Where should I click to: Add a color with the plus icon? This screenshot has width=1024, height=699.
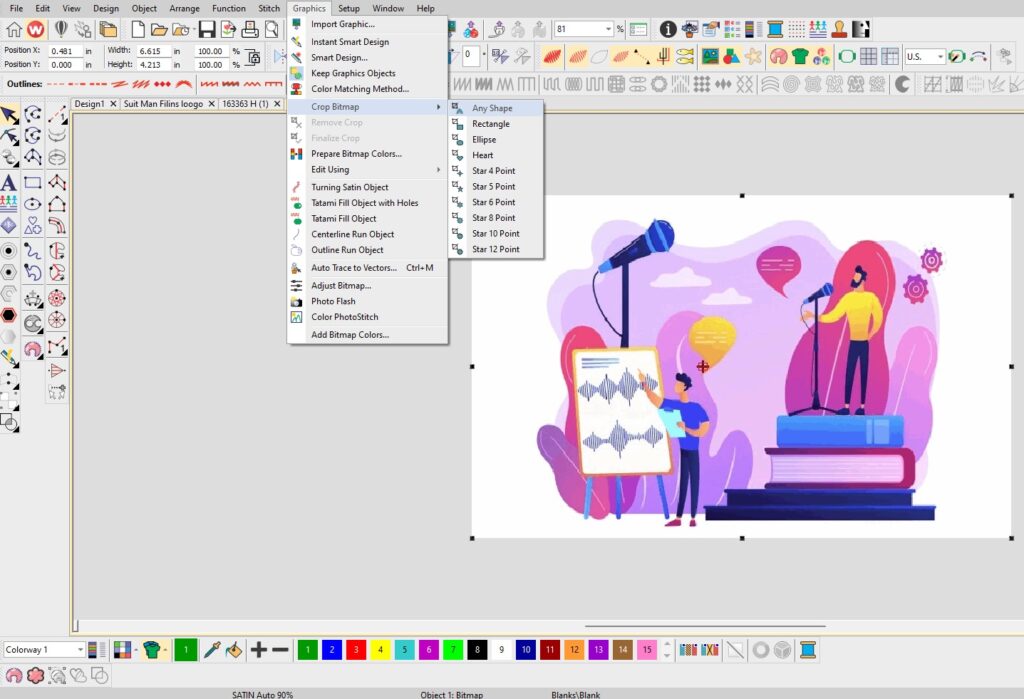(x=259, y=649)
